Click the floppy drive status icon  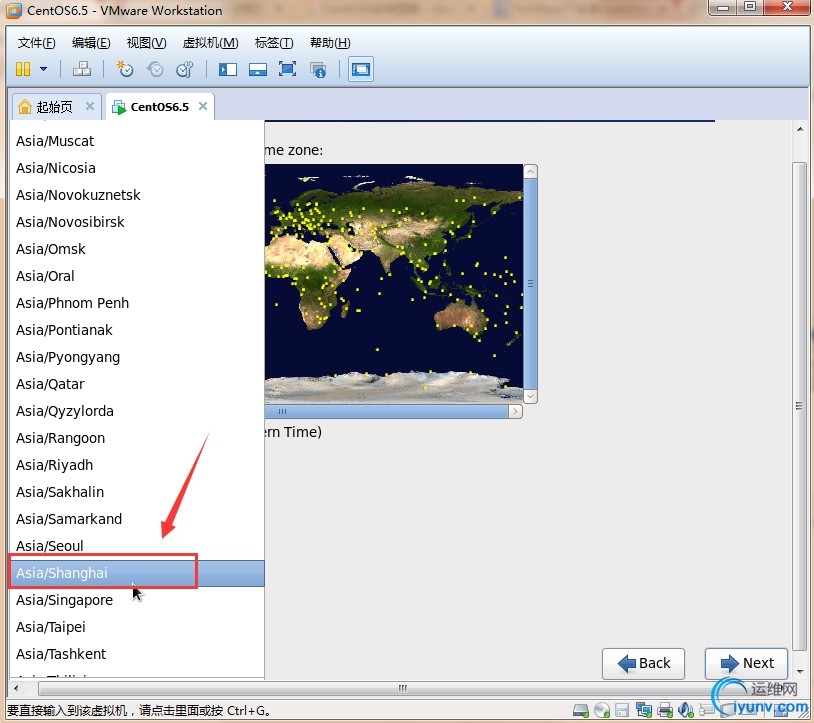[622, 710]
